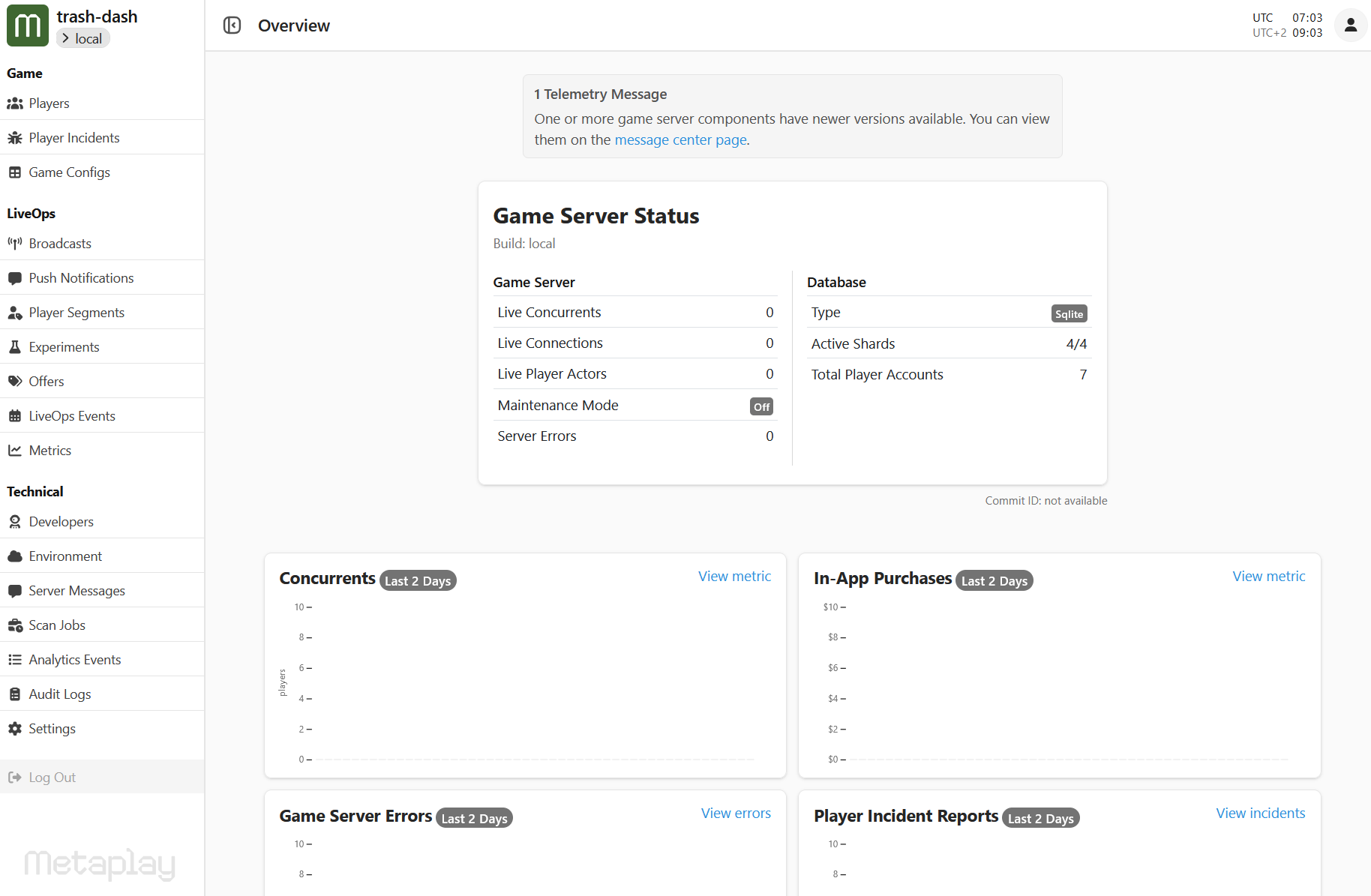Screen dimensions: 1371x896
Task: Click the Maintenance Mode Off badge
Action: (761, 406)
